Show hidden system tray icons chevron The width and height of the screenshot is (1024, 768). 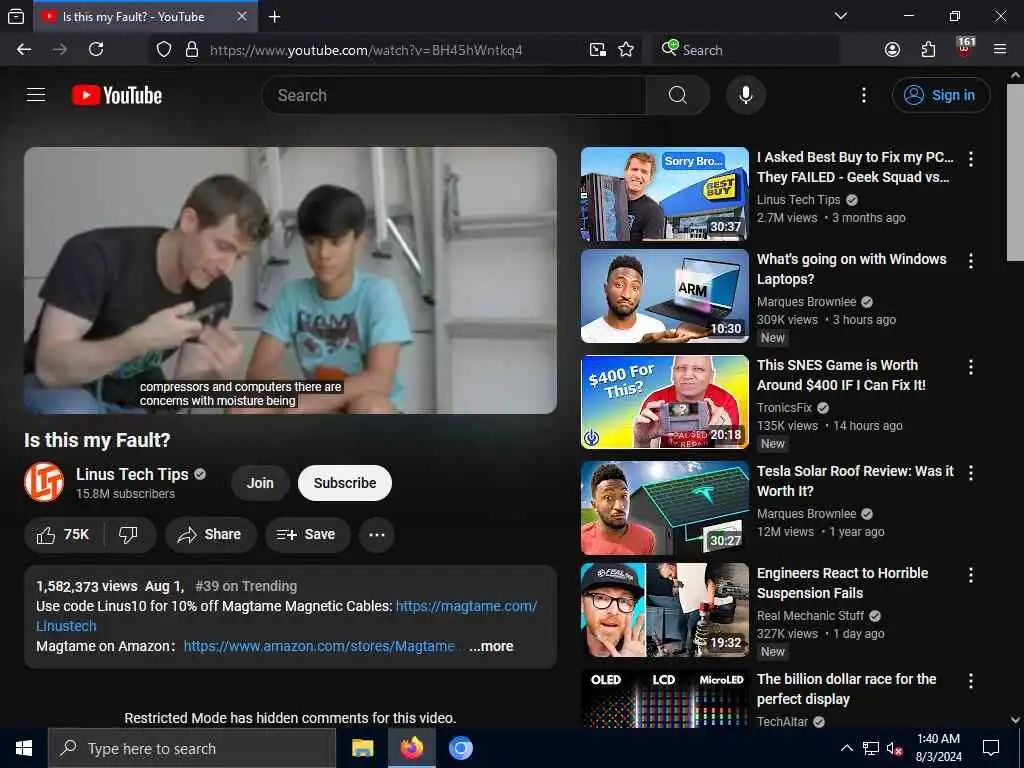pyautogui.click(x=846, y=748)
